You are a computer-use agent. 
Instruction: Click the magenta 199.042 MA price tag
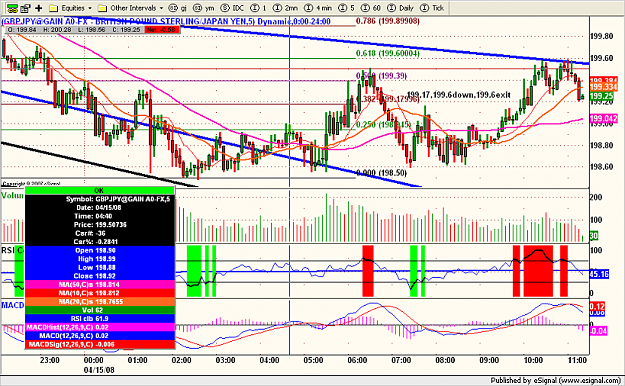603,118
